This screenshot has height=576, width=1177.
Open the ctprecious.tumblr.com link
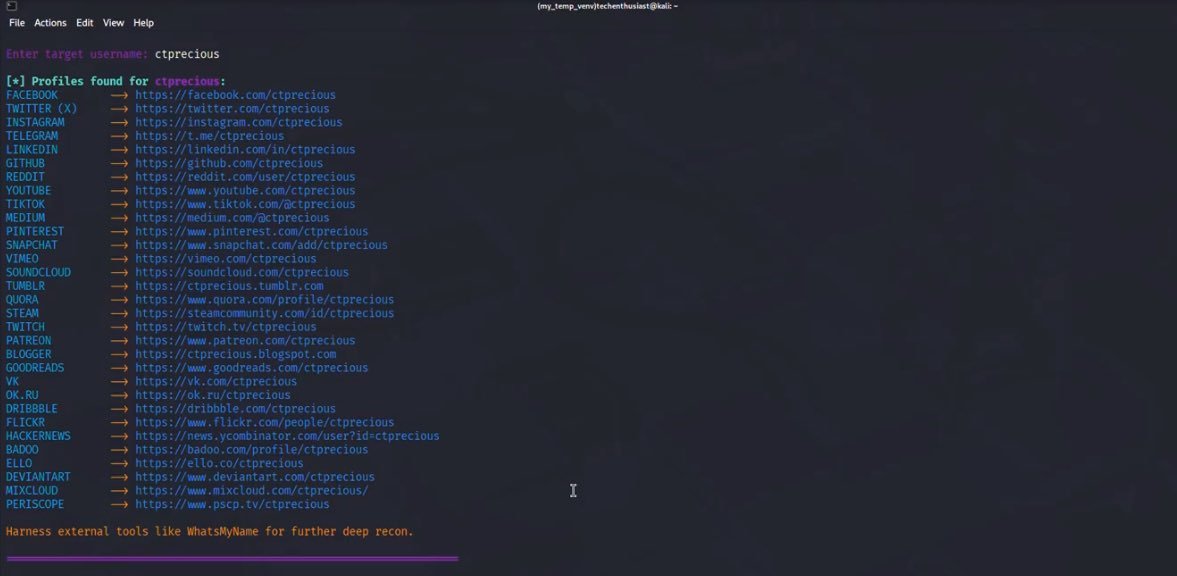229,286
